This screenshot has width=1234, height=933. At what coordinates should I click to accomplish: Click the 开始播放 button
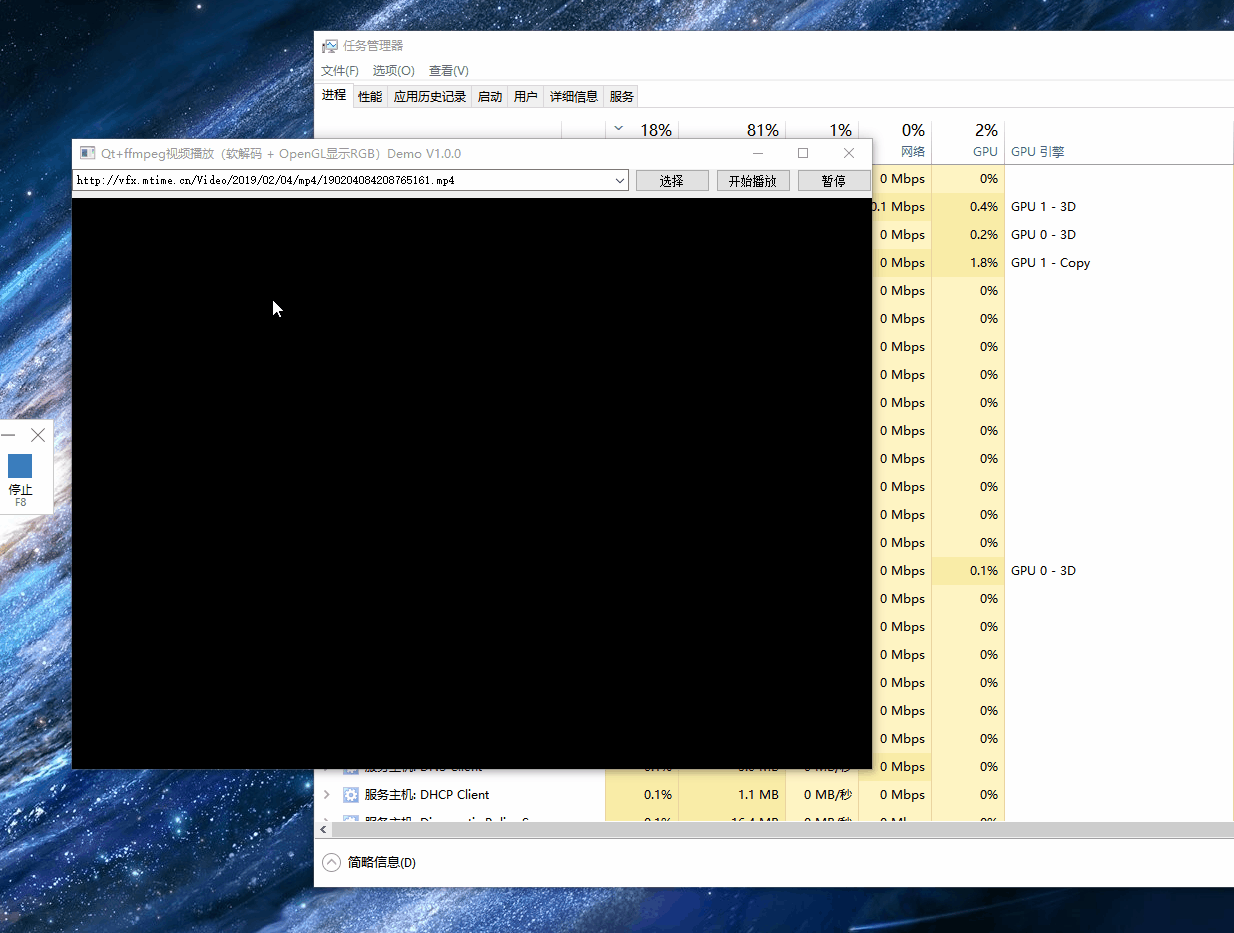pyautogui.click(x=753, y=181)
